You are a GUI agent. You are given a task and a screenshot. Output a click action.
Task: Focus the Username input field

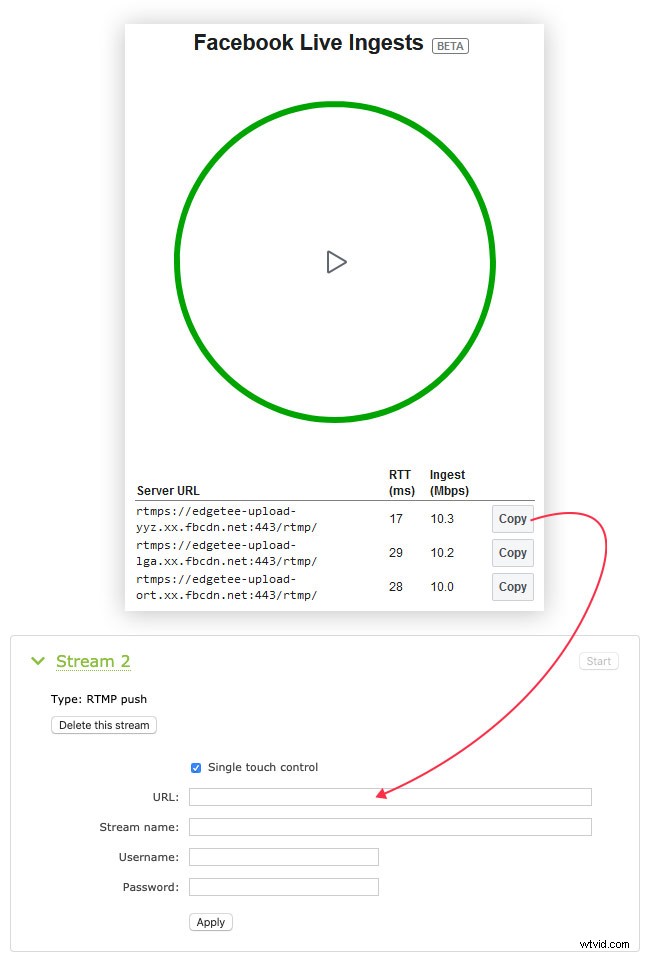pos(284,857)
